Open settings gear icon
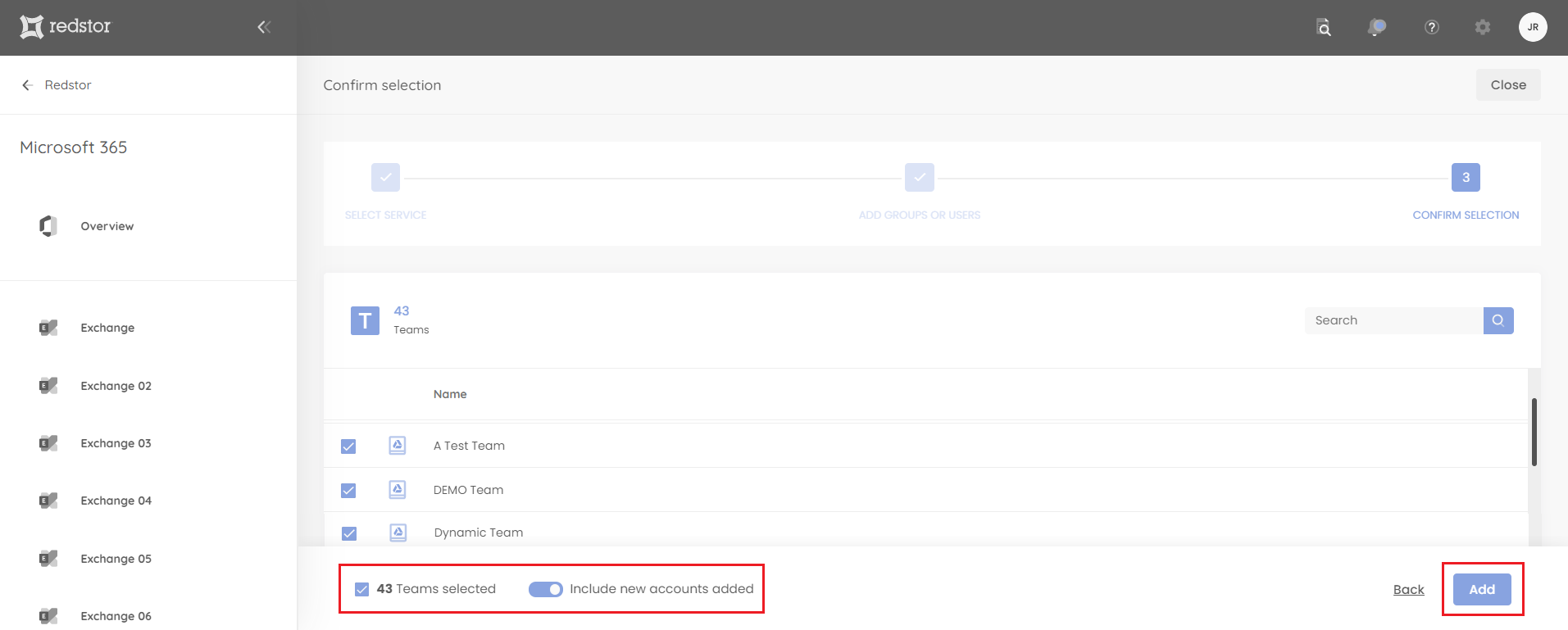This screenshot has height=630, width=1568. tap(1483, 27)
